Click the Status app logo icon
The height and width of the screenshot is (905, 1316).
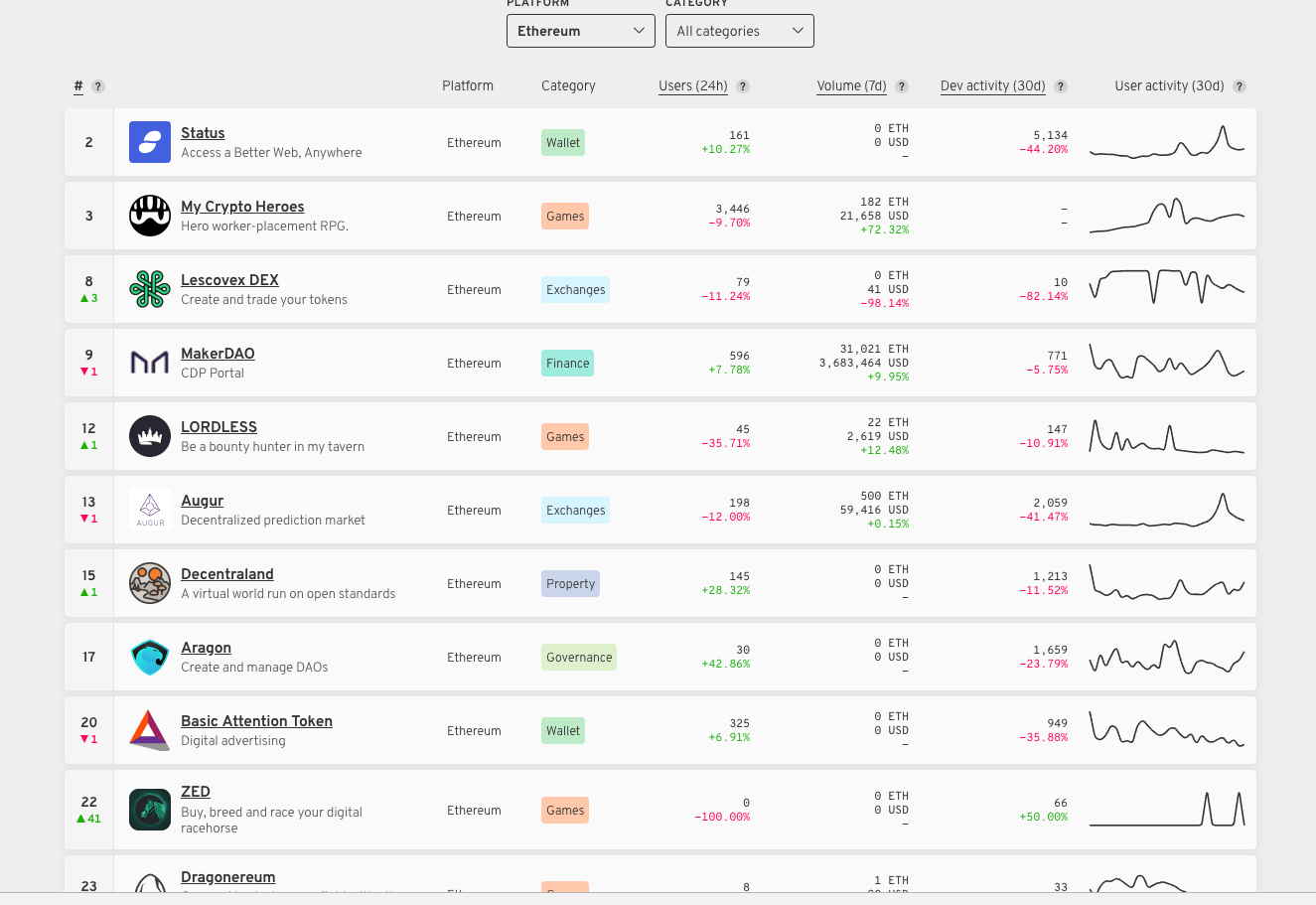tap(150, 142)
